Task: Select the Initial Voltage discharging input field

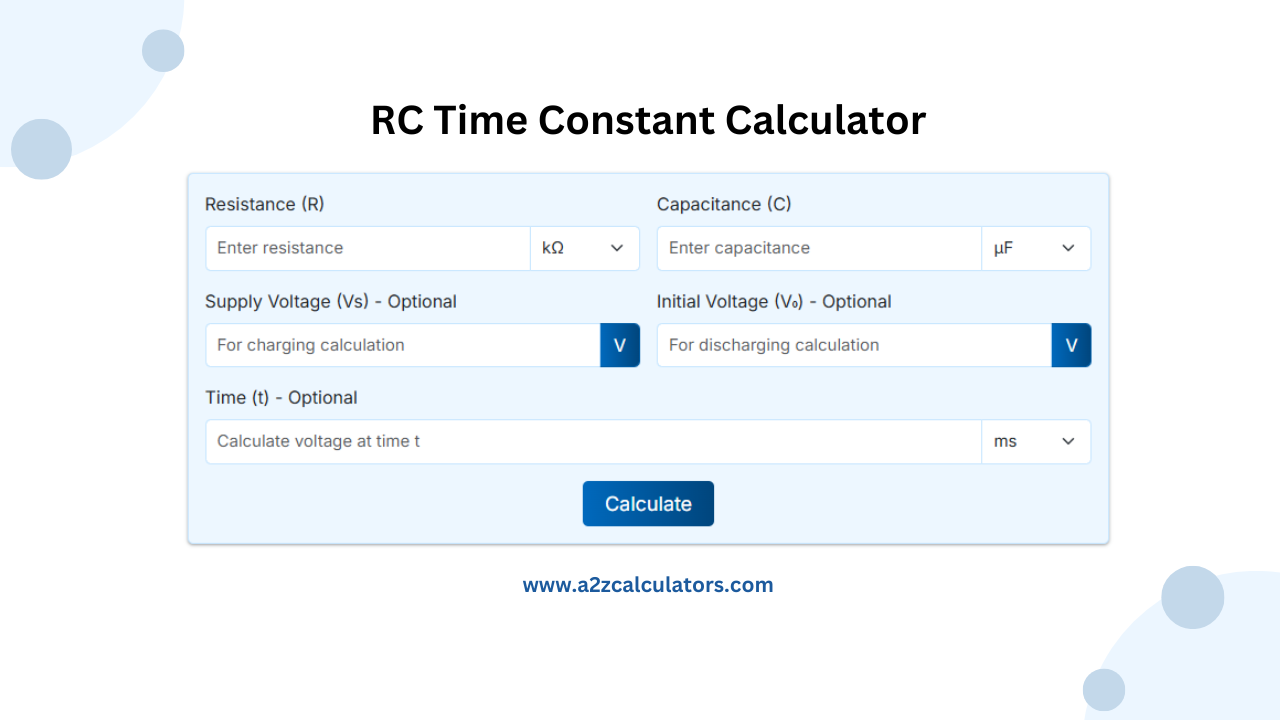Action: pyautogui.click(x=850, y=345)
